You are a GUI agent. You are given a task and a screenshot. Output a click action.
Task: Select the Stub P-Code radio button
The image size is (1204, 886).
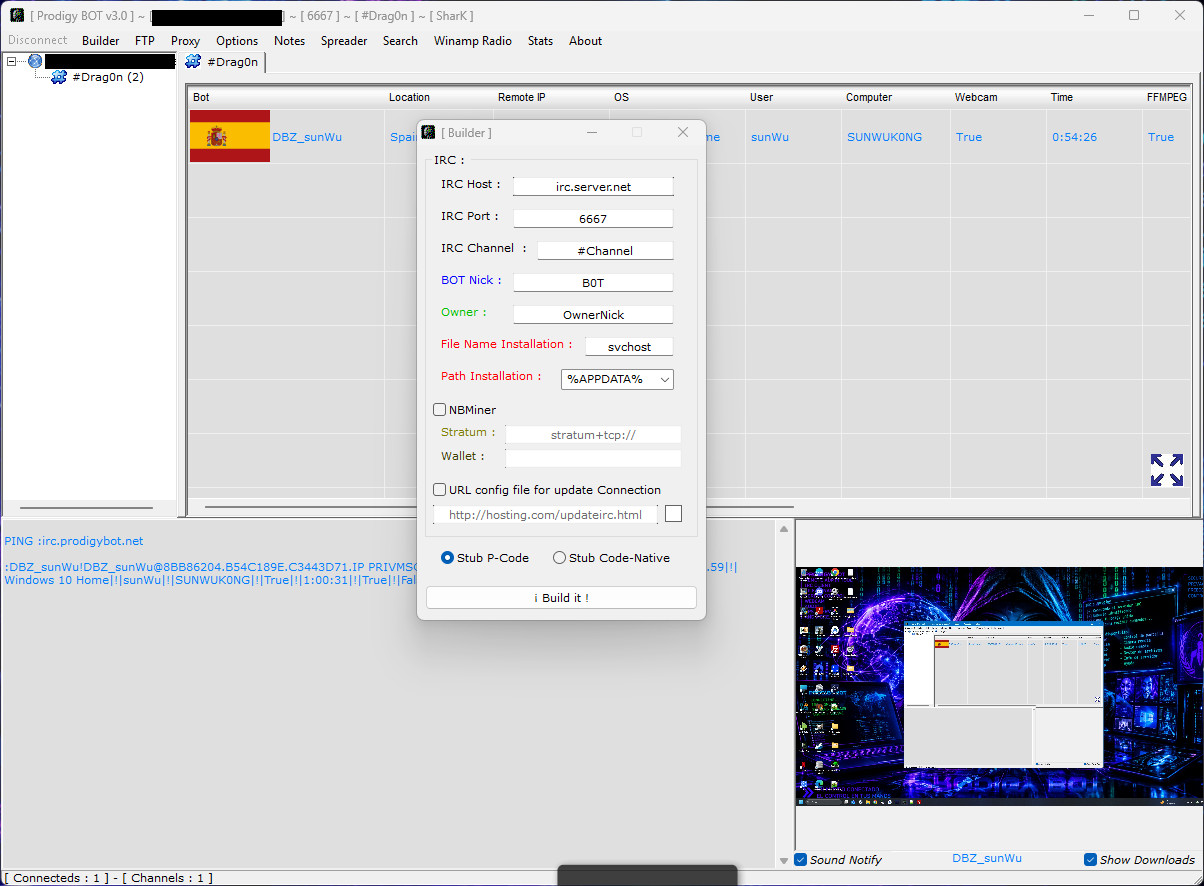[447, 557]
